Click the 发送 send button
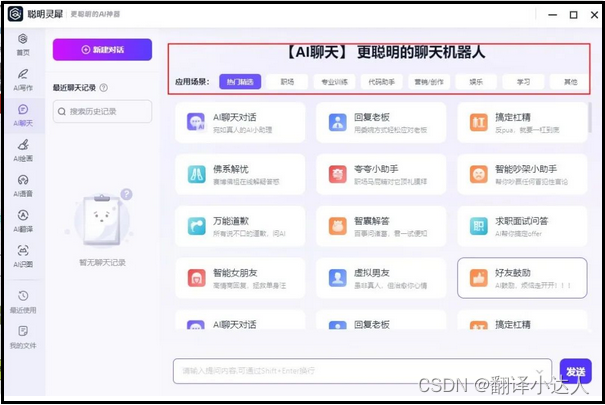Viewport: 605px width, 405px height. tap(575, 371)
